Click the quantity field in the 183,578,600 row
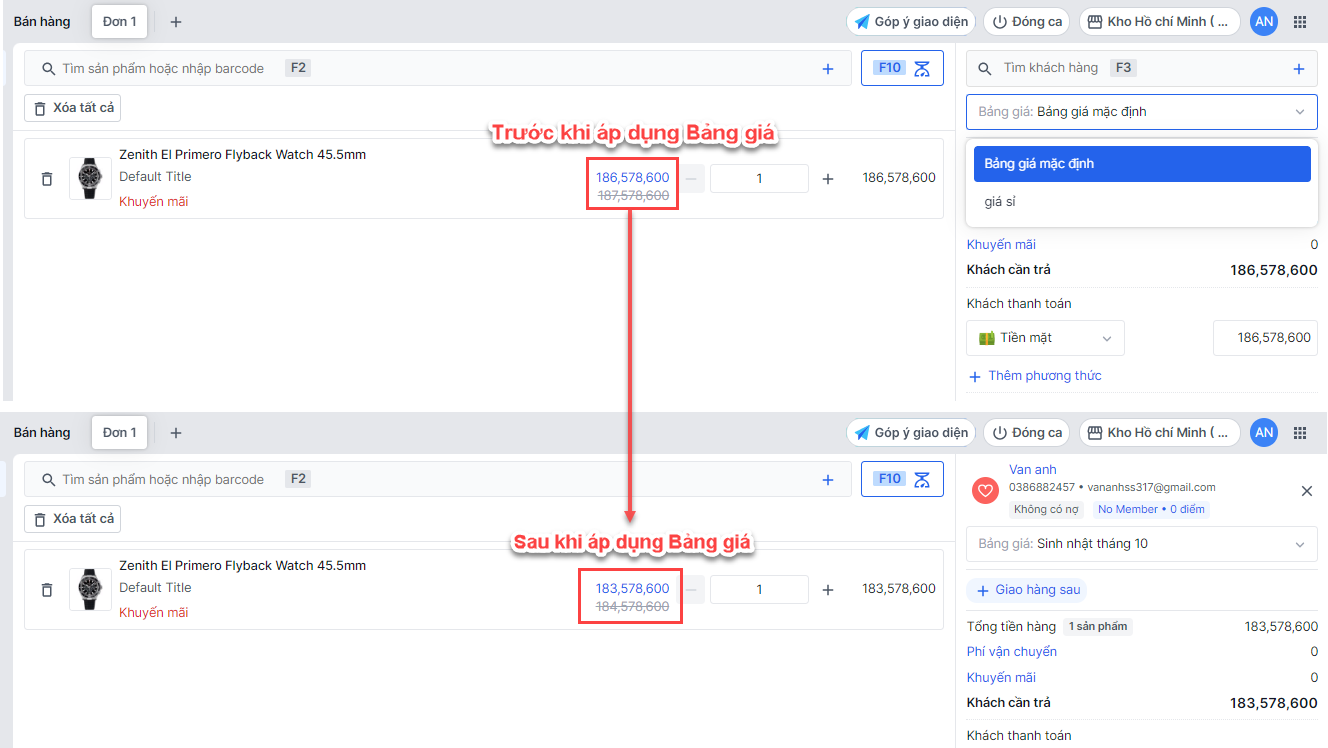Screen dimensions: 1328x748 (x=759, y=590)
